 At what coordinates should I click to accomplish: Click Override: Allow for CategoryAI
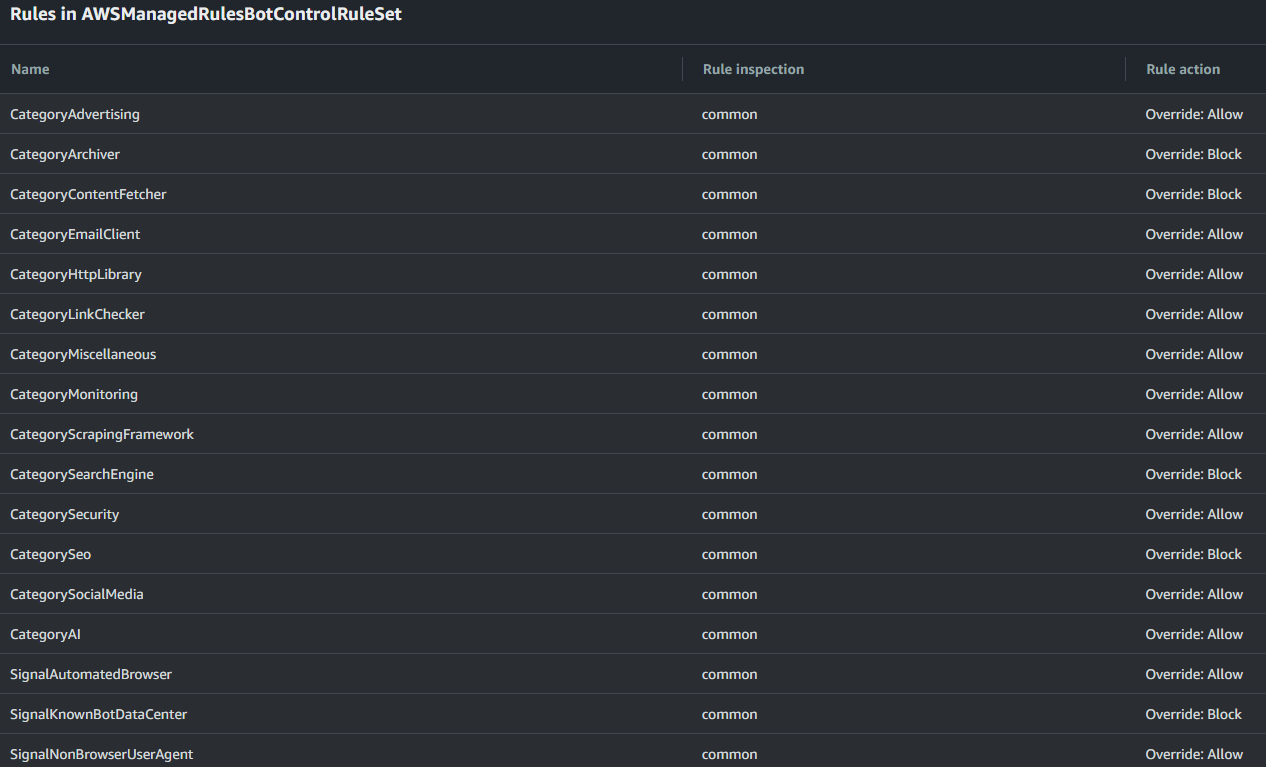(1194, 634)
